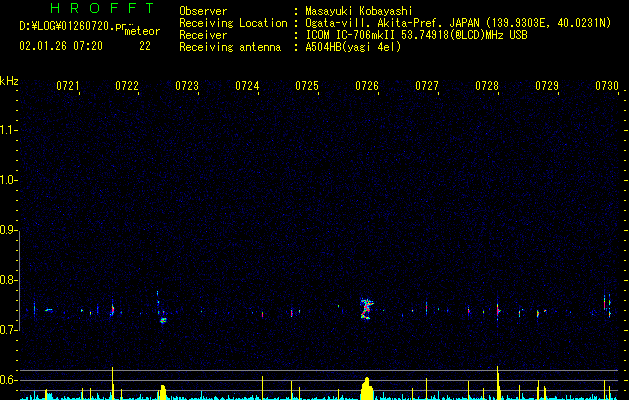This screenshot has width=629, height=400.
Task: Click the echo streaks near 0730
Action: pos(607,305)
